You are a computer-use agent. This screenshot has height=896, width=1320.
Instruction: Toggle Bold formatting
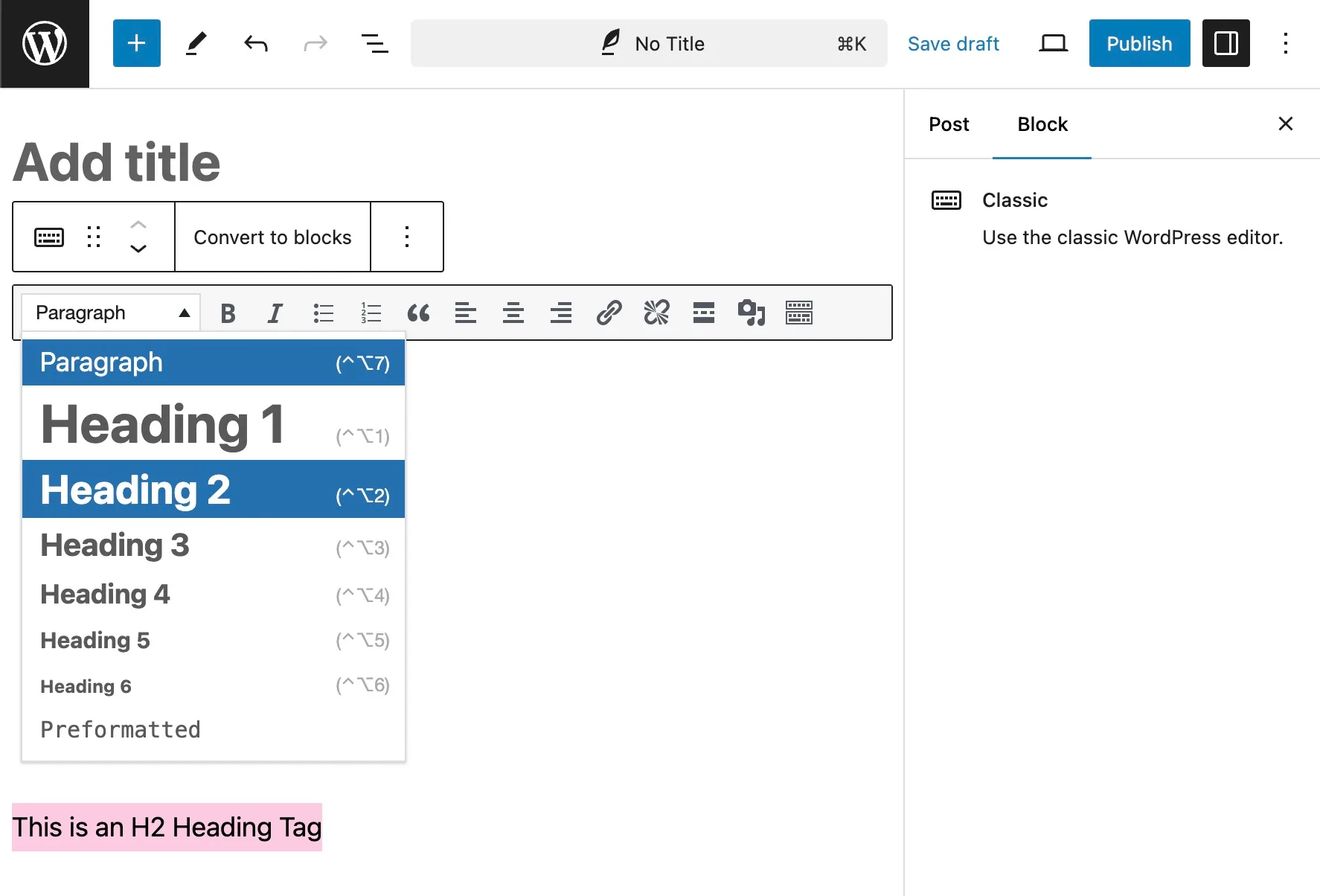point(228,313)
